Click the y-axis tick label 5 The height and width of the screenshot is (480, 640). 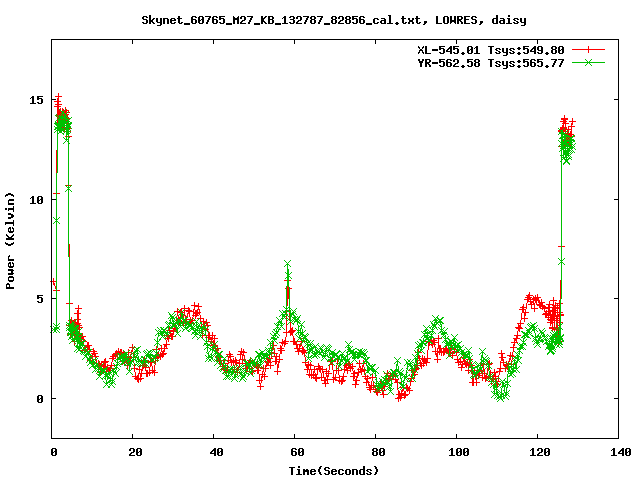tap(40, 299)
